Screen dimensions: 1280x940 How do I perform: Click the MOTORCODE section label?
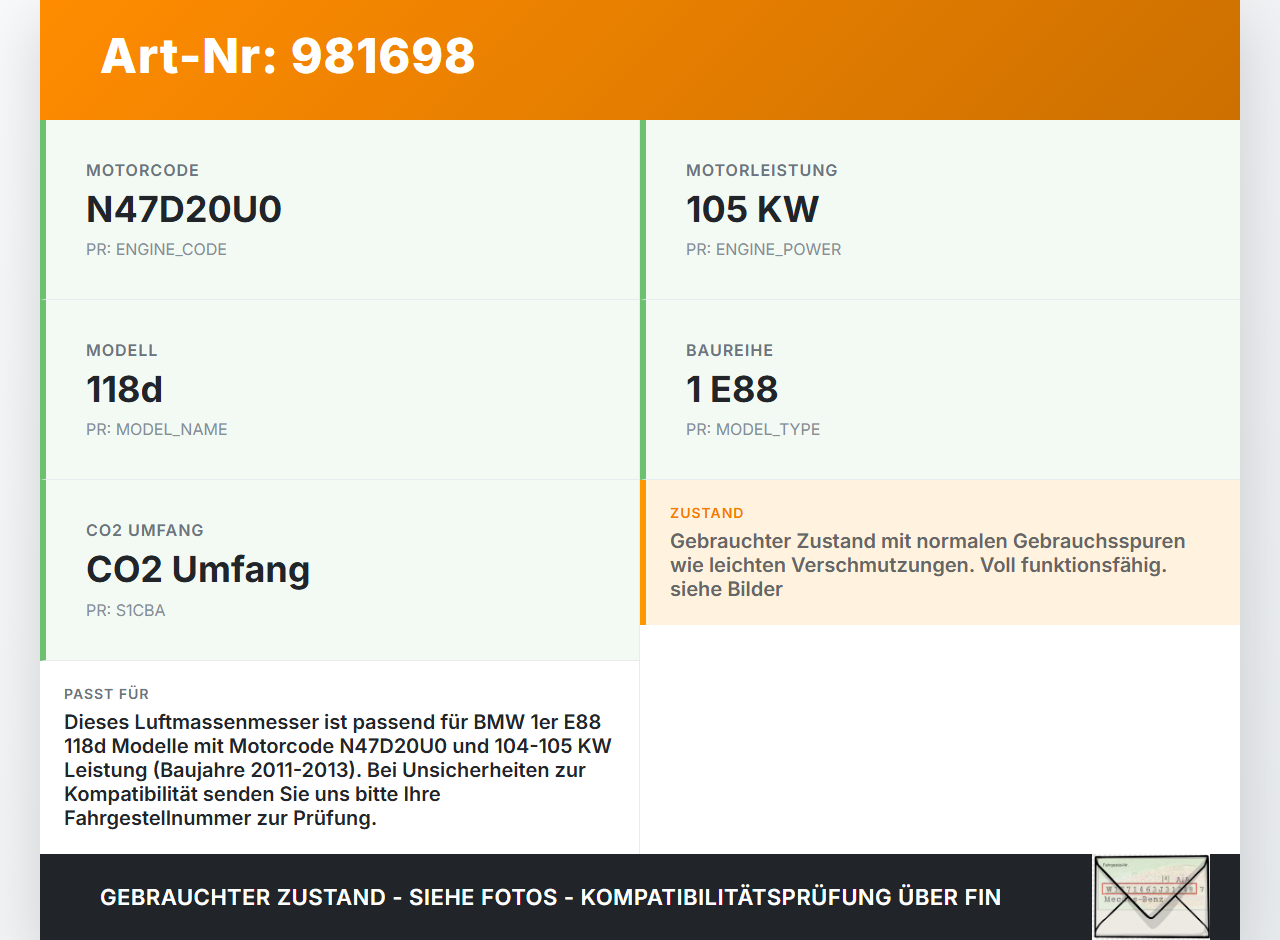(142, 170)
